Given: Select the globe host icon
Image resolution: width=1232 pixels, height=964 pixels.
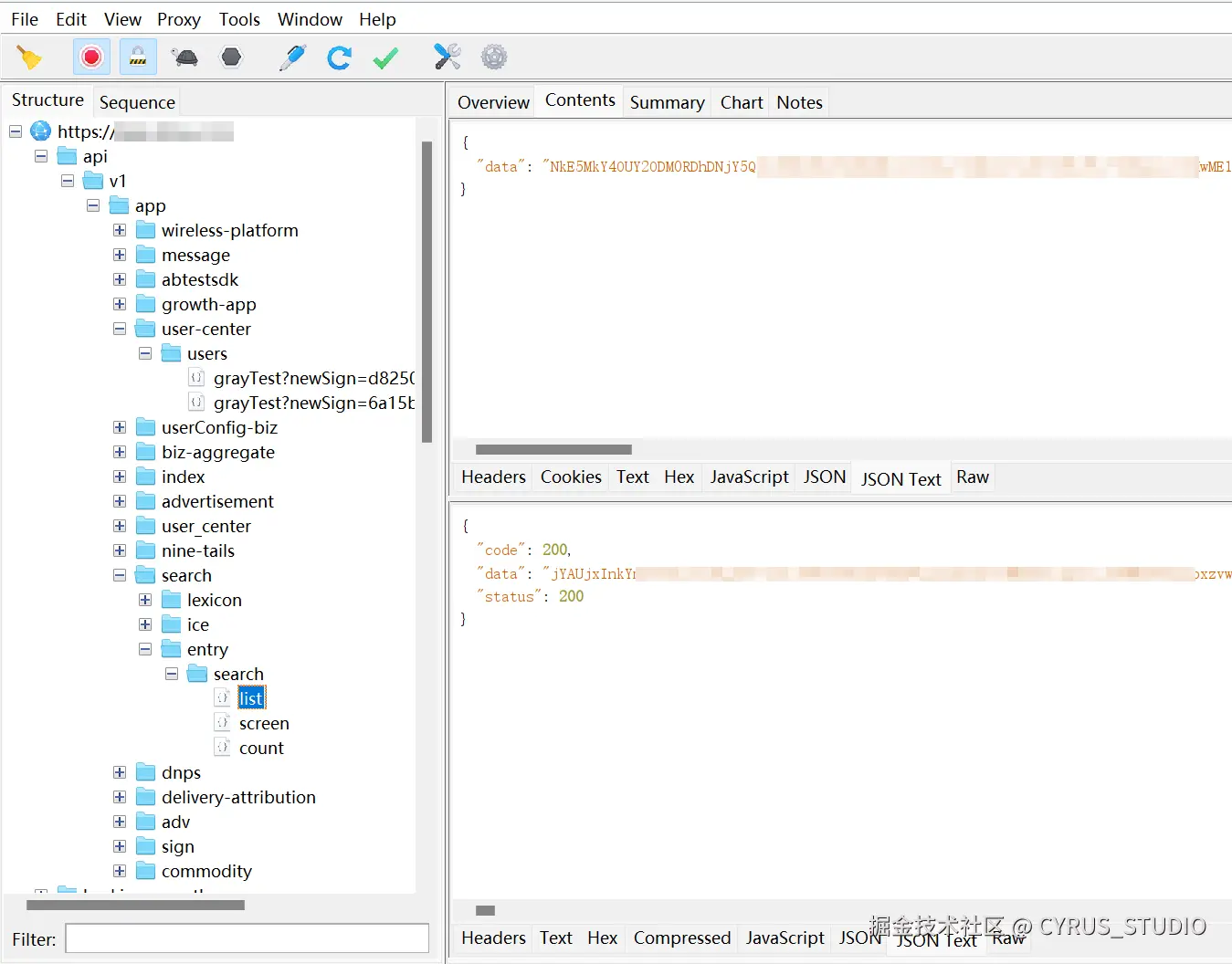Looking at the screenshot, I should [x=41, y=131].
